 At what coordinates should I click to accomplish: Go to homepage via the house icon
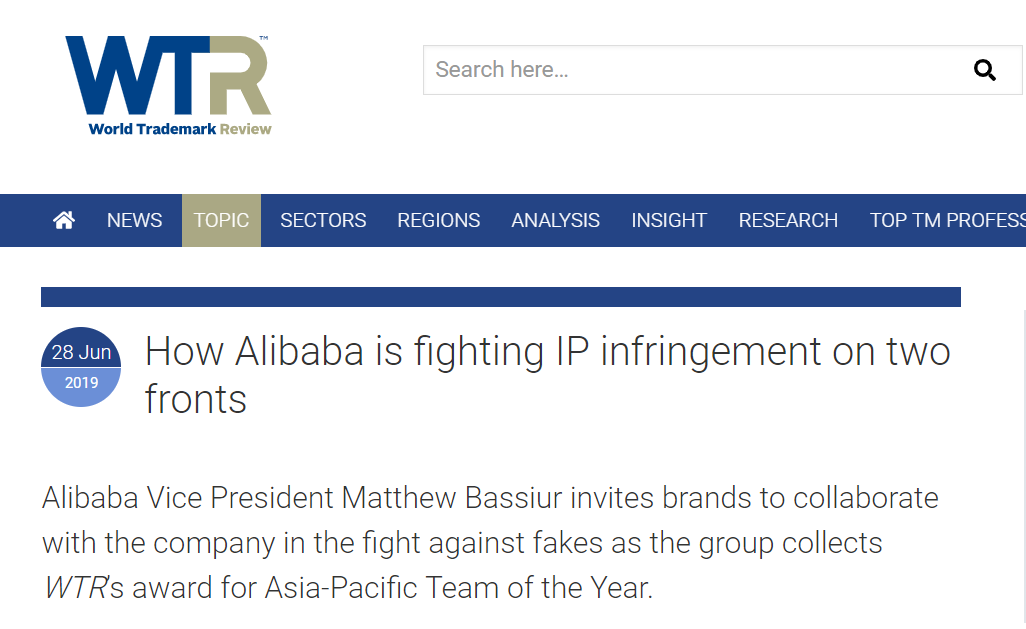[x=64, y=220]
